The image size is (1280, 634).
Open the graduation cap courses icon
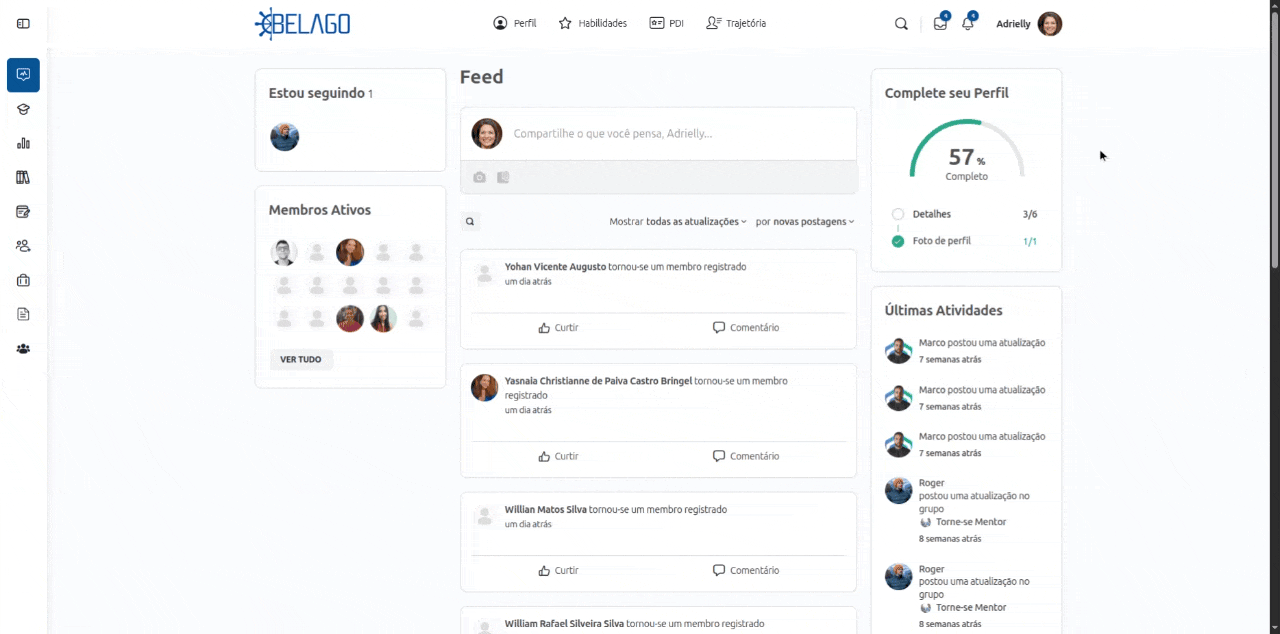[23, 109]
